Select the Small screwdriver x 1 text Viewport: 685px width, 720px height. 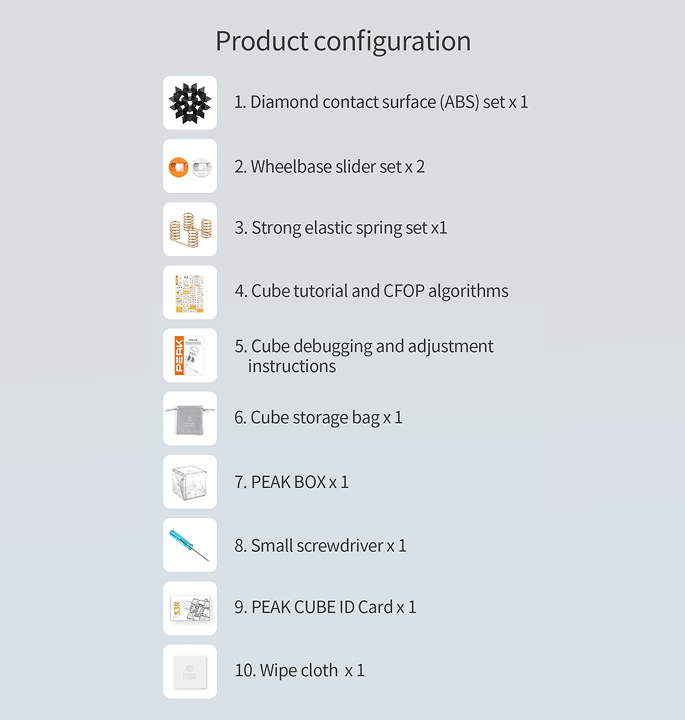click(x=320, y=546)
